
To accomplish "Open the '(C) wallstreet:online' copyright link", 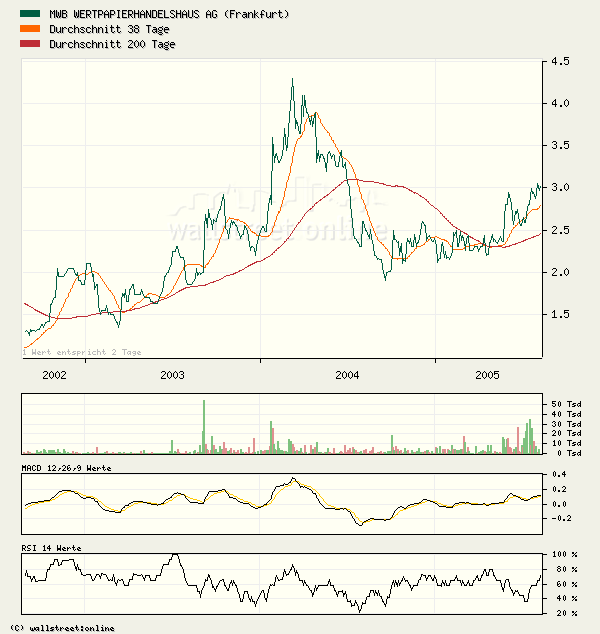I will pyautogui.click(x=58, y=627).
